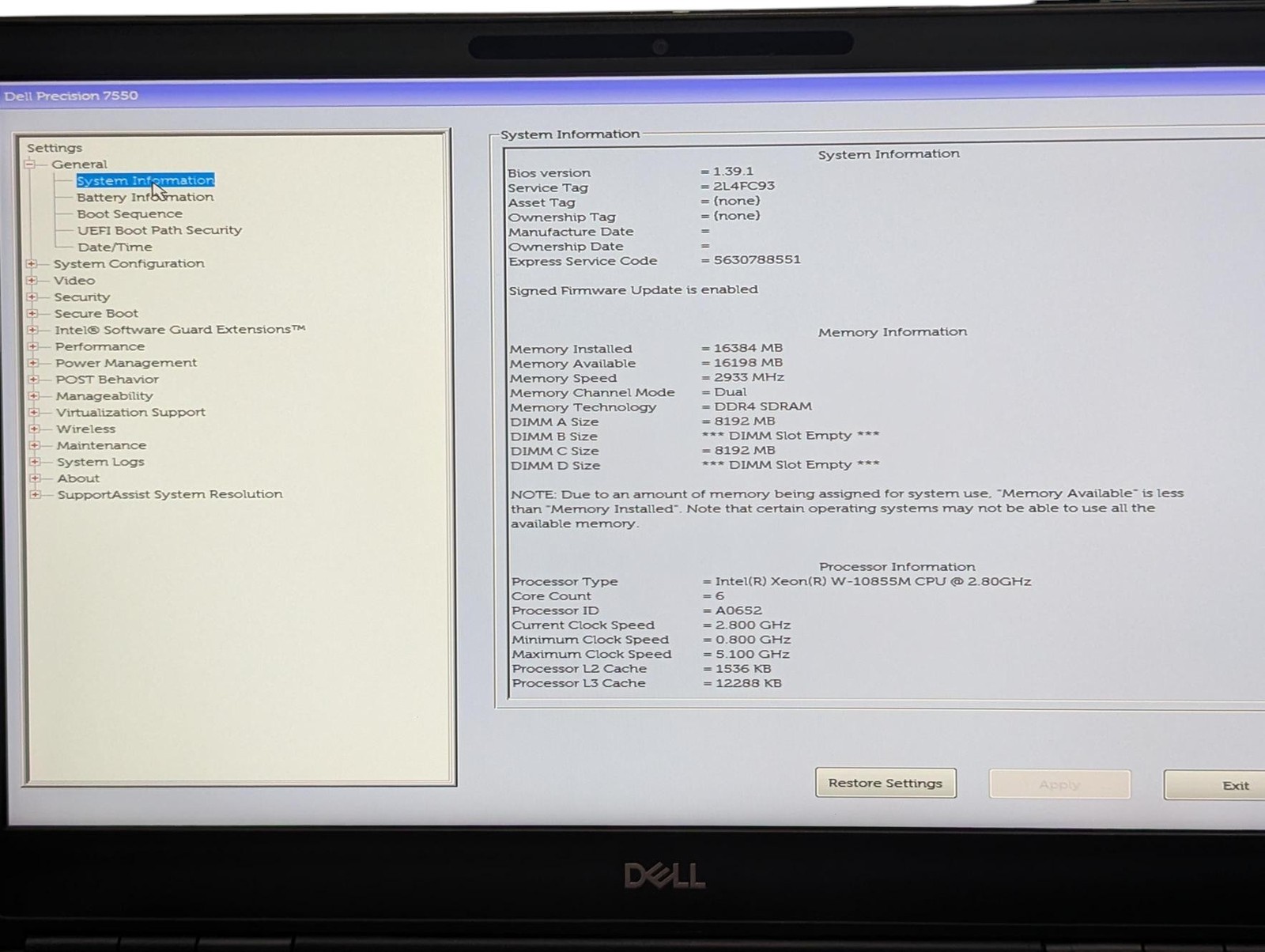
Task: Expand the System Configuration node
Action: click(x=32, y=263)
